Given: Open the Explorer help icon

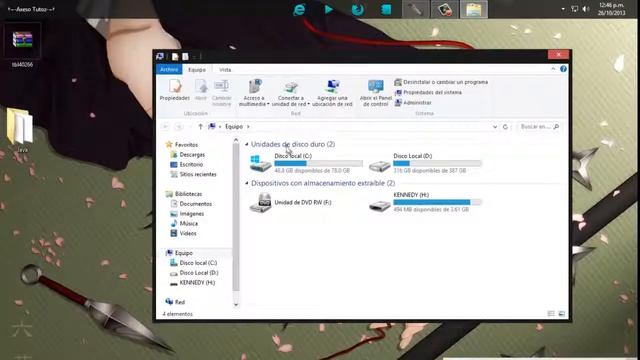Looking at the screenshot, I should pos(563,69).
